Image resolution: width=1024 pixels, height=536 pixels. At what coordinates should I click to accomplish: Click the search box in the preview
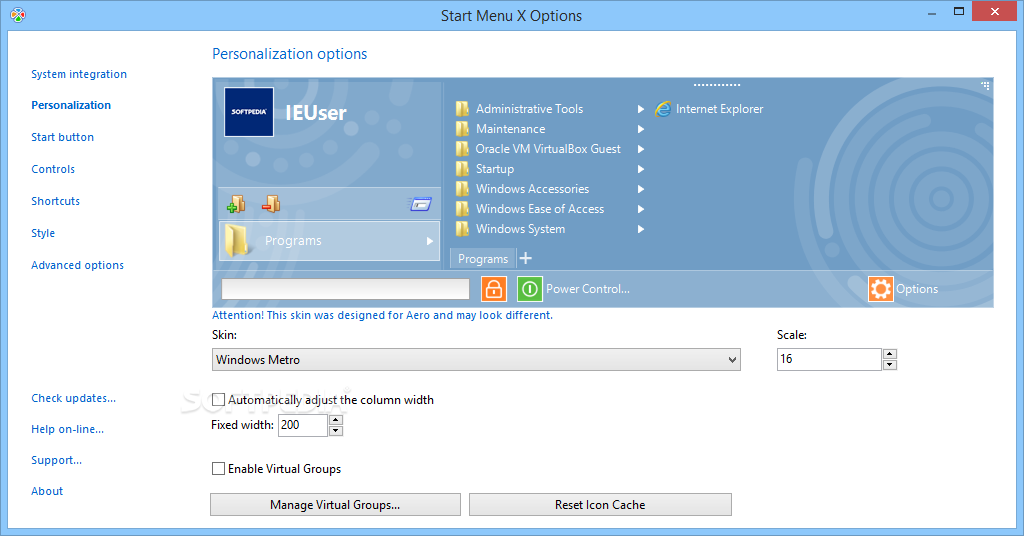click(345, 289)
